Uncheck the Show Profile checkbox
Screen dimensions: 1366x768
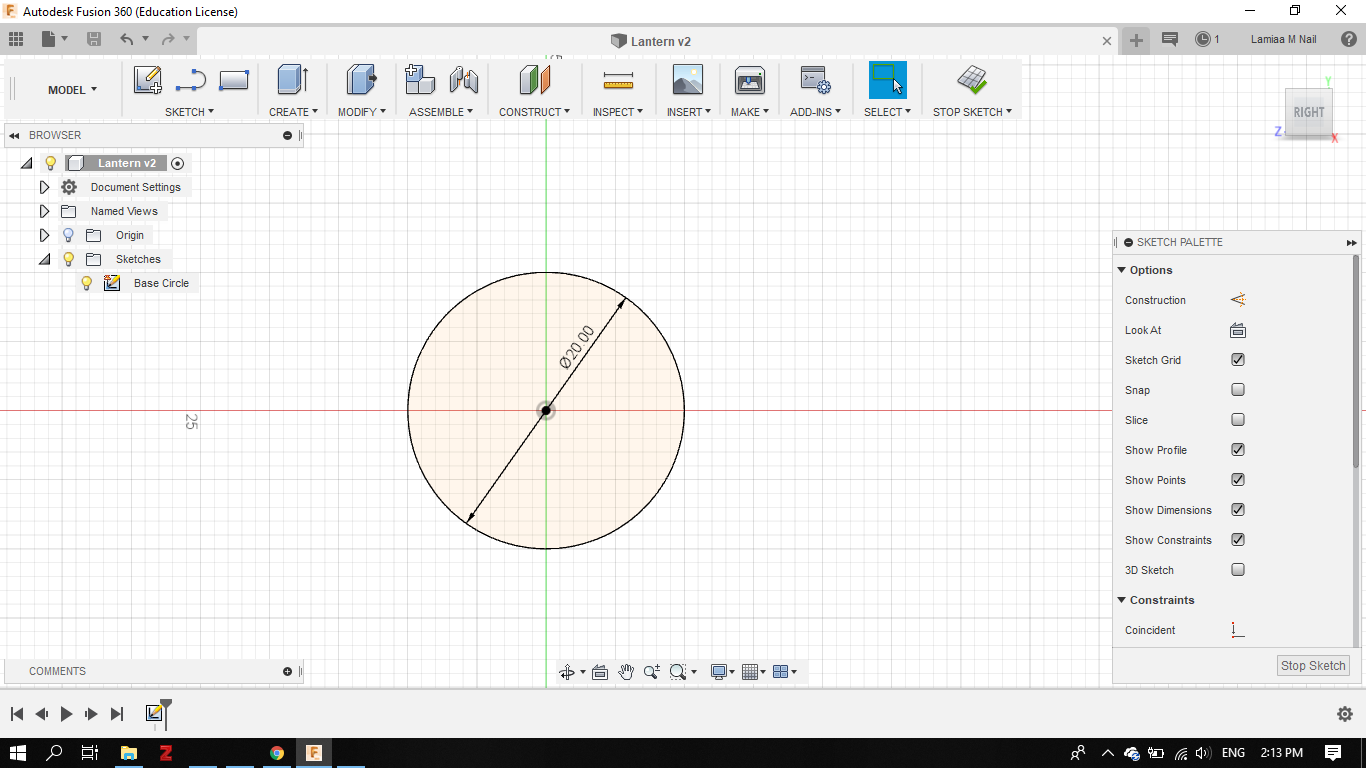tap(1238, 450)
